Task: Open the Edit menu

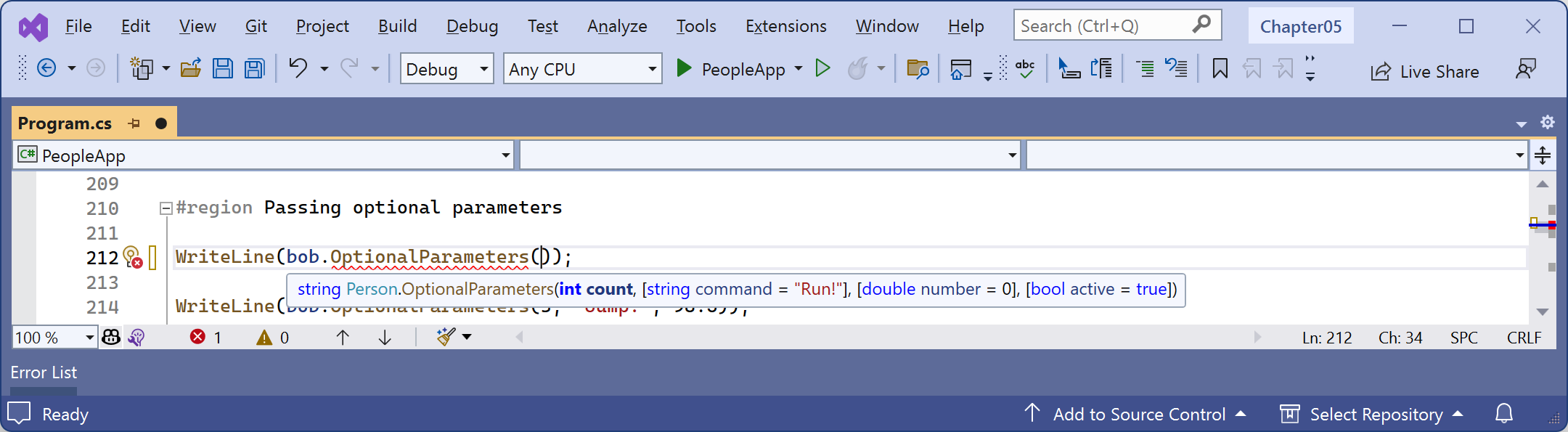Action: pos(136,26)
